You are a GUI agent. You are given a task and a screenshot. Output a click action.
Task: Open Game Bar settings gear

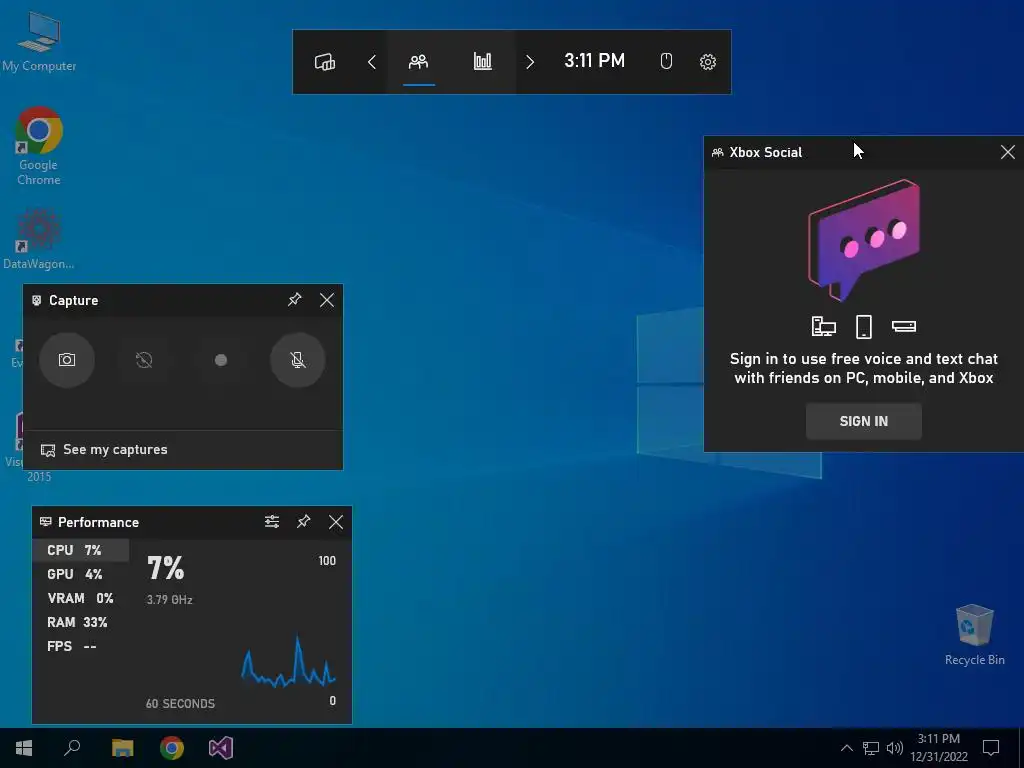pyautogui.click(x=707, y=62)
